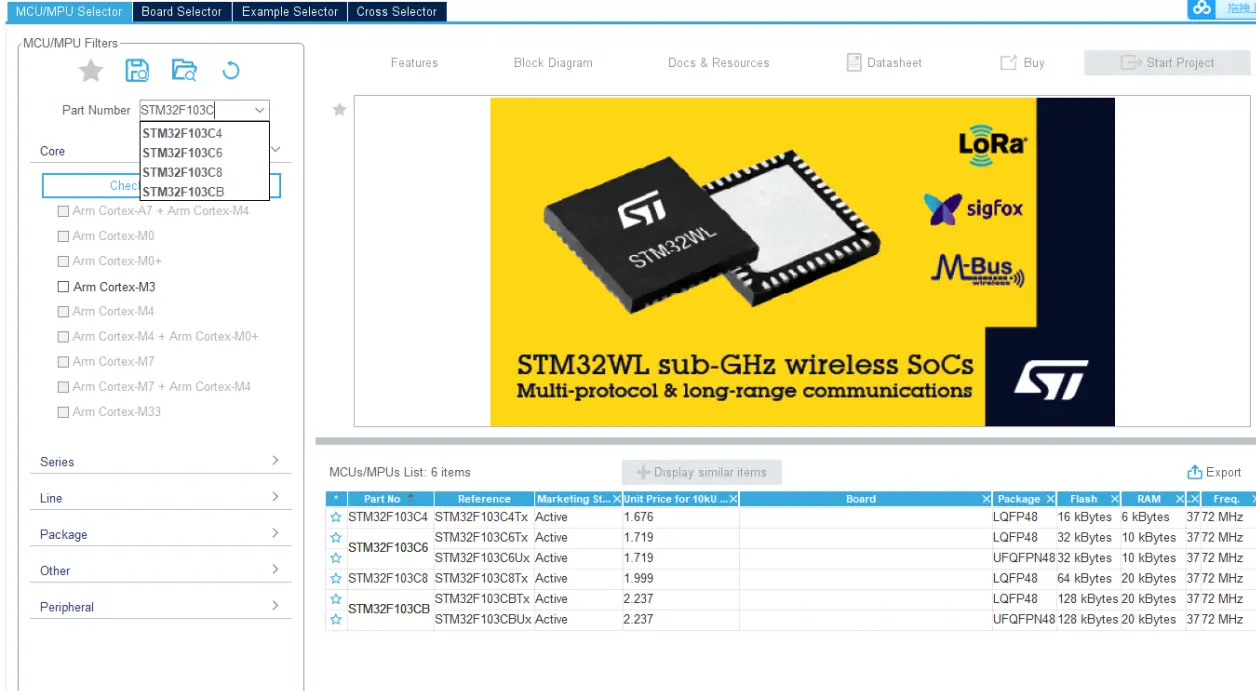Click the 1.676 unit price cell

(x=680, y=518)
